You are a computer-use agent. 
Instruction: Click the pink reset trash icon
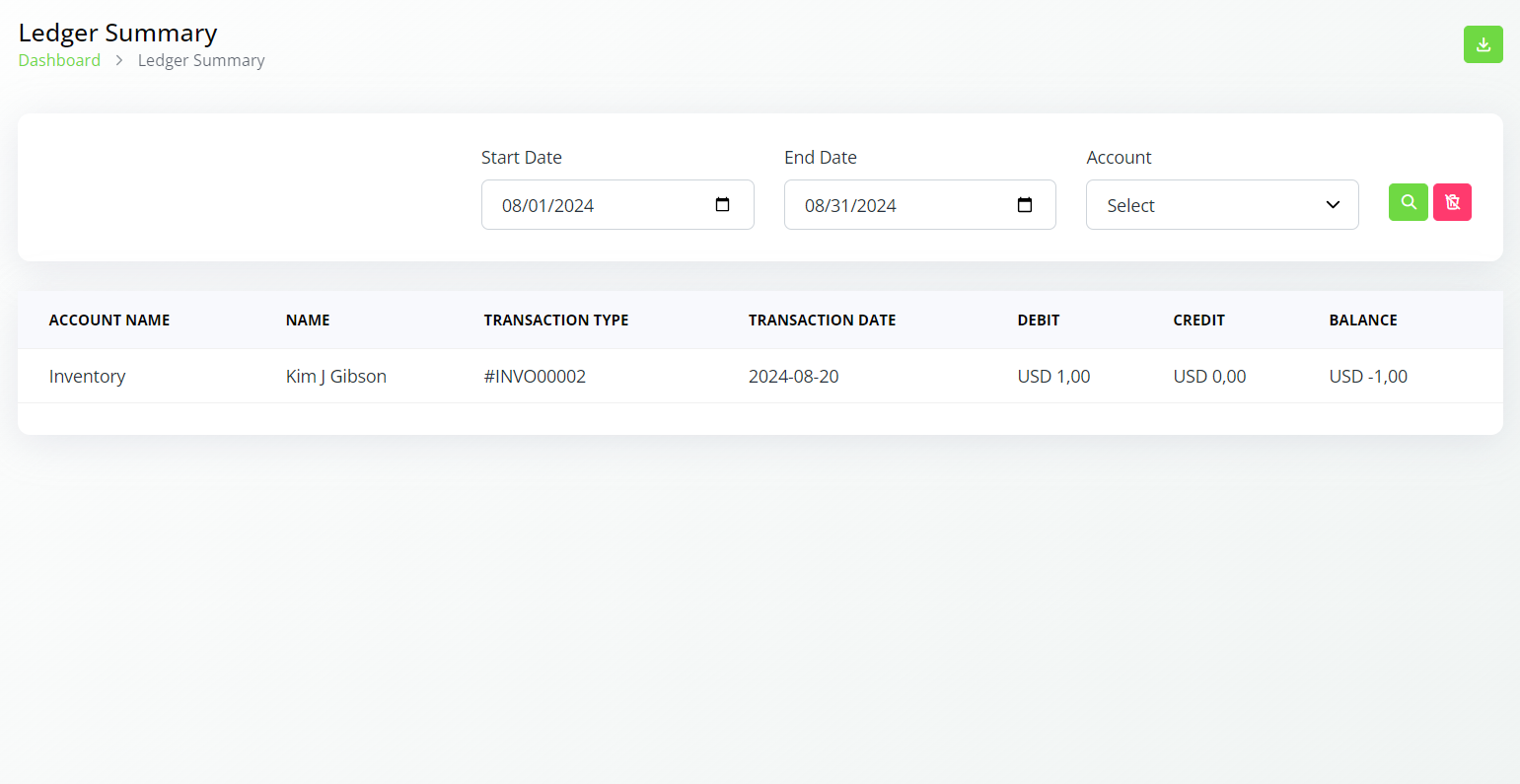pyautogui.click(x=1452, y=202)
